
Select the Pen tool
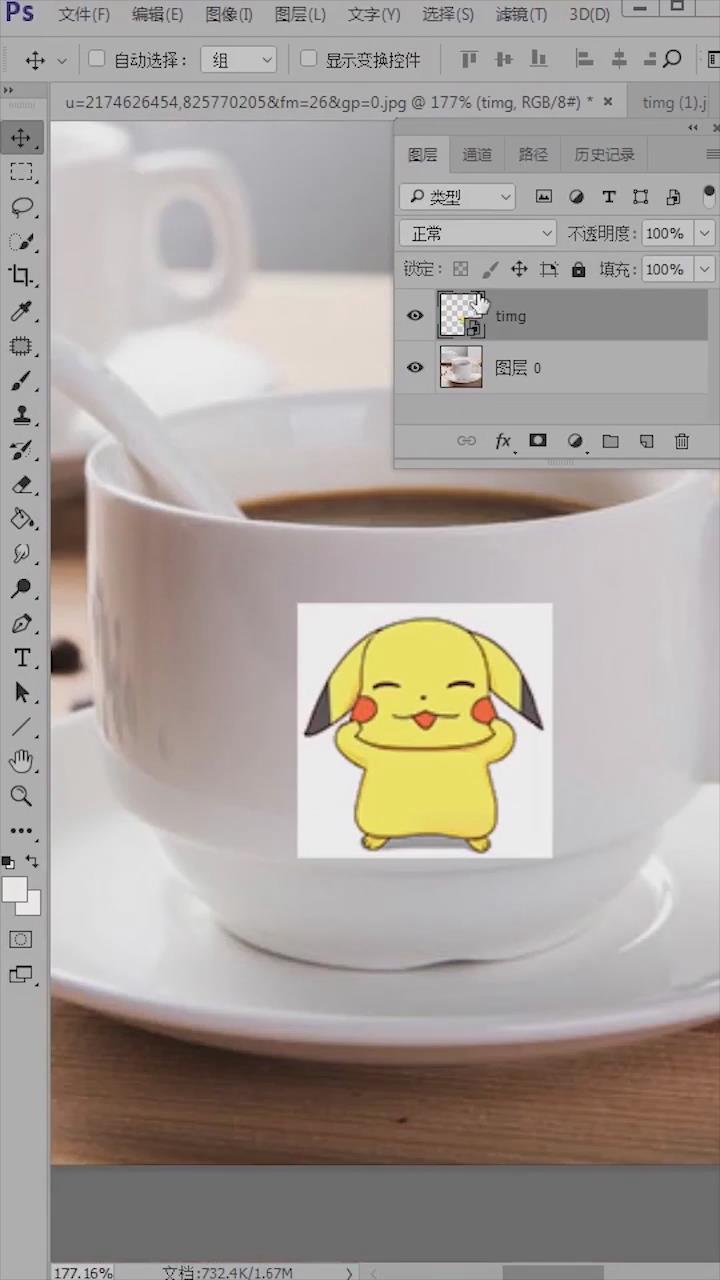(21, 624)
